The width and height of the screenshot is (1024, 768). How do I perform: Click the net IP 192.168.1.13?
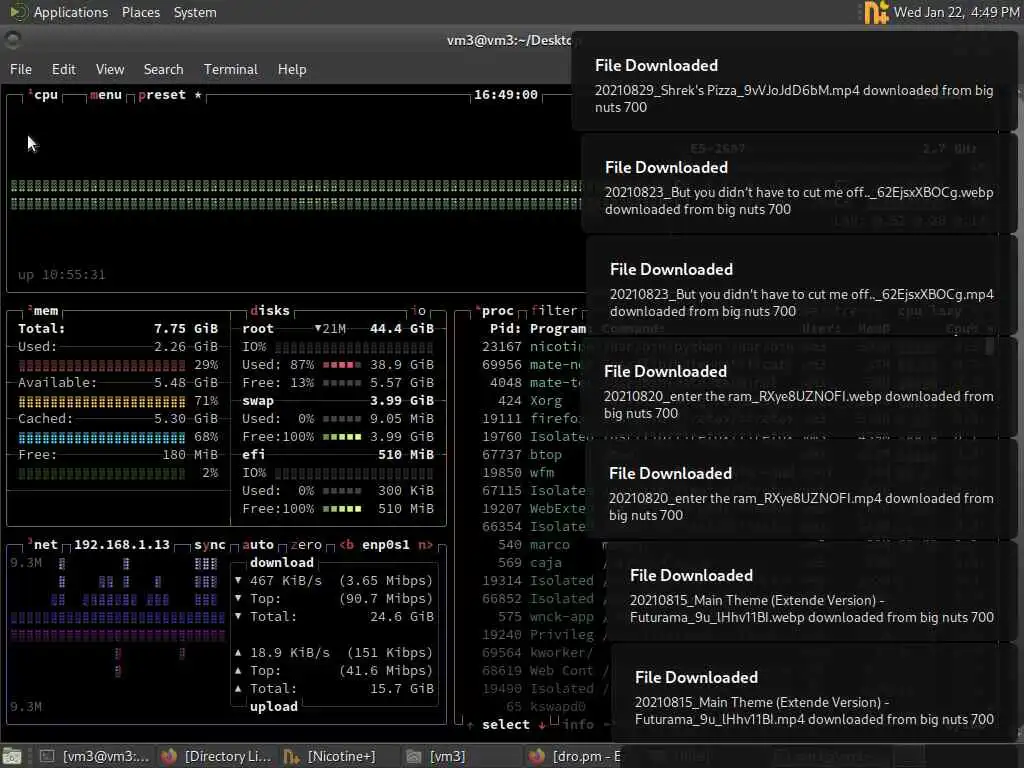pos(121,545)
